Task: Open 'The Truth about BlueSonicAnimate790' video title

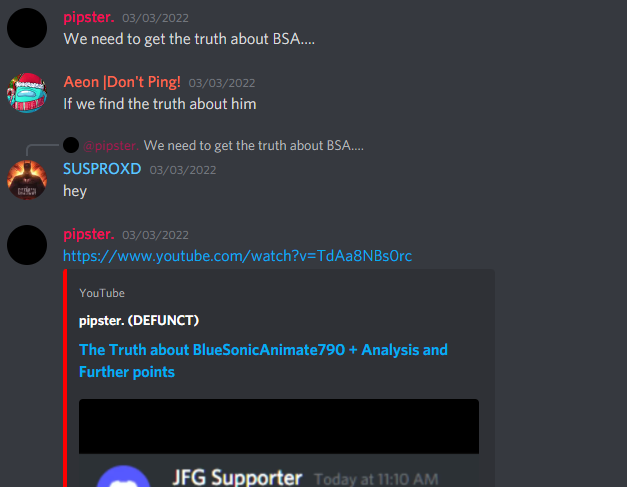Action: tap(263, 361)
